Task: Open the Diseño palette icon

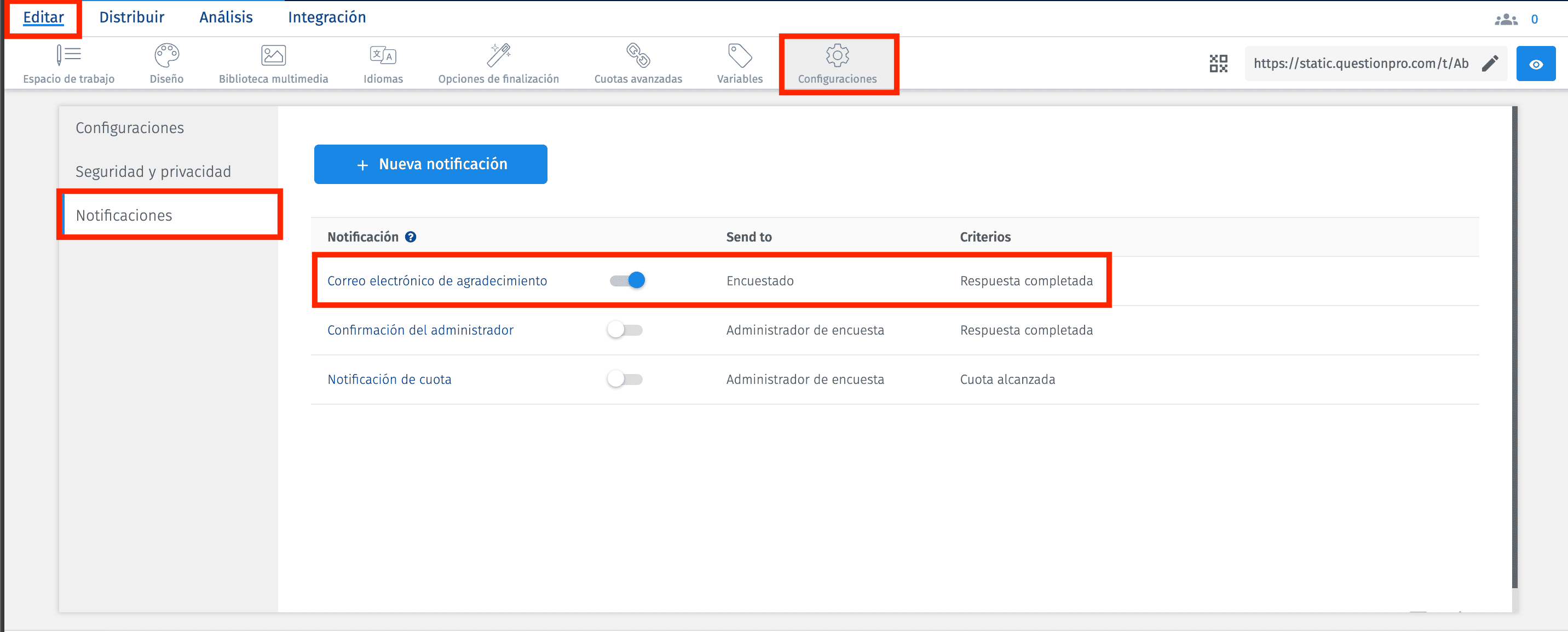Action: coord(166,55)
